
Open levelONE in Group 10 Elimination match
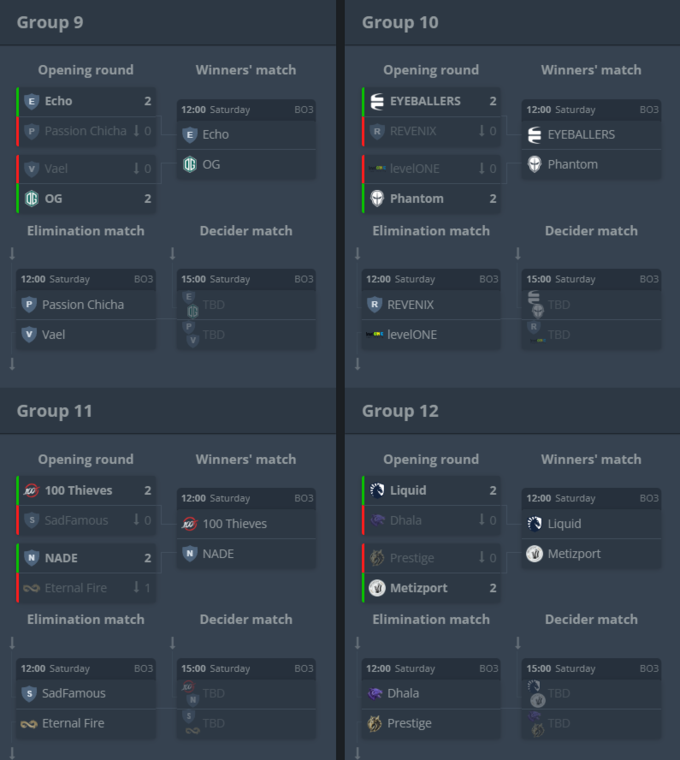click(x=431, y=335)
